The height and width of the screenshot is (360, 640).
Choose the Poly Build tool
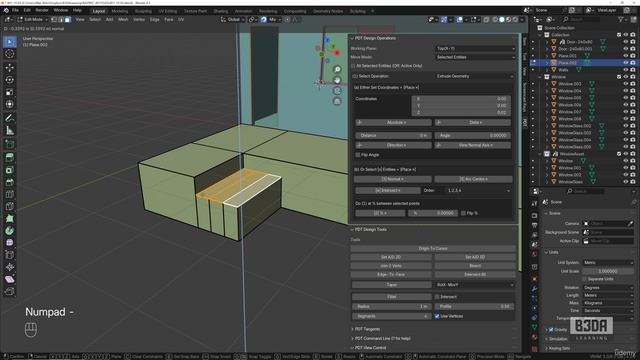(10, 218)
